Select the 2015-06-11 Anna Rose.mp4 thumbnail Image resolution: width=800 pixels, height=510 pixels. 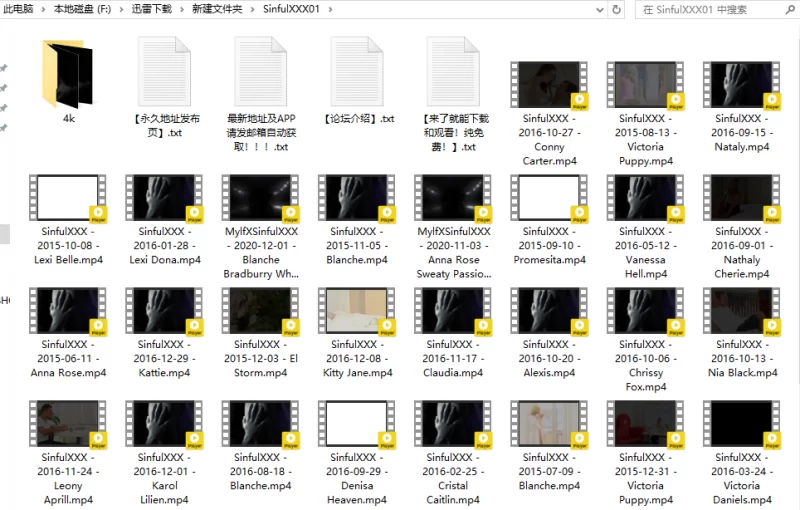point(68,311)
